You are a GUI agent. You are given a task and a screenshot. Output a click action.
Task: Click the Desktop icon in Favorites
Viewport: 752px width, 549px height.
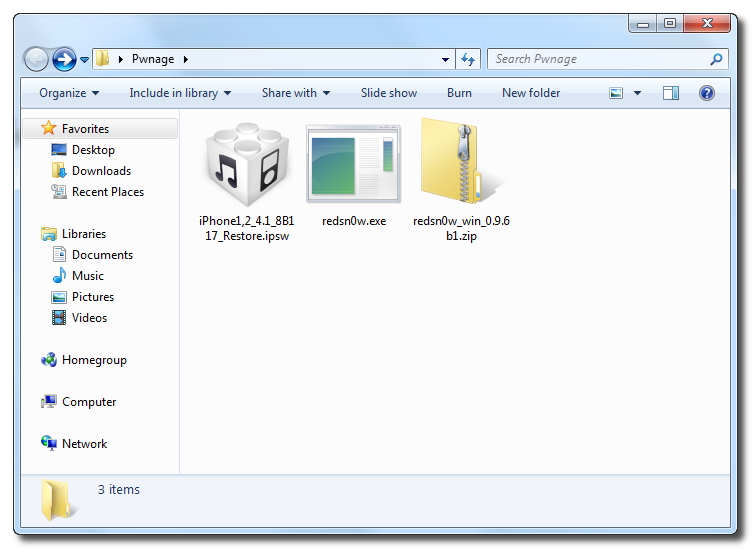(x=59, y=150)
